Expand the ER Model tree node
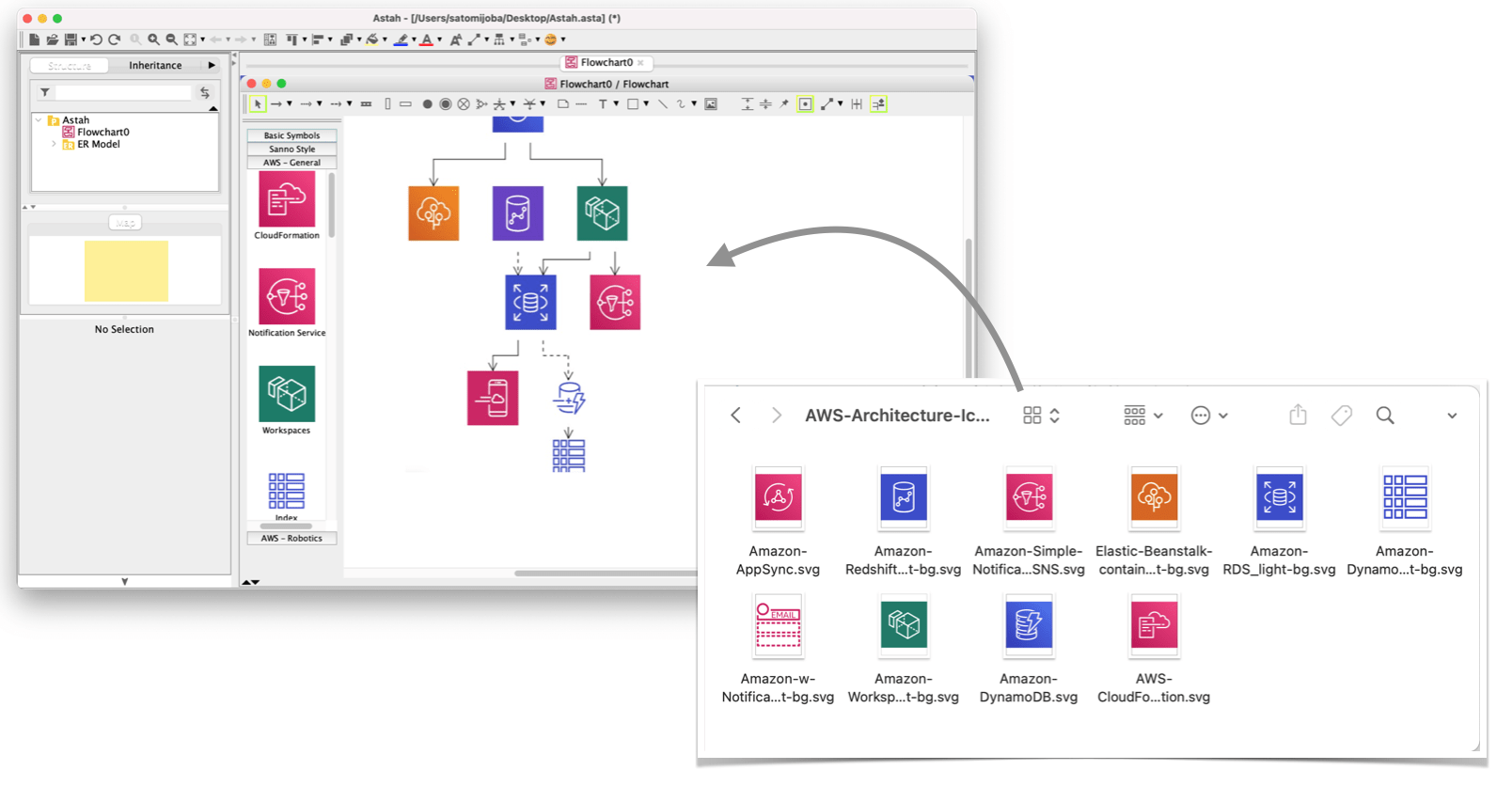 tap(54, 145)
